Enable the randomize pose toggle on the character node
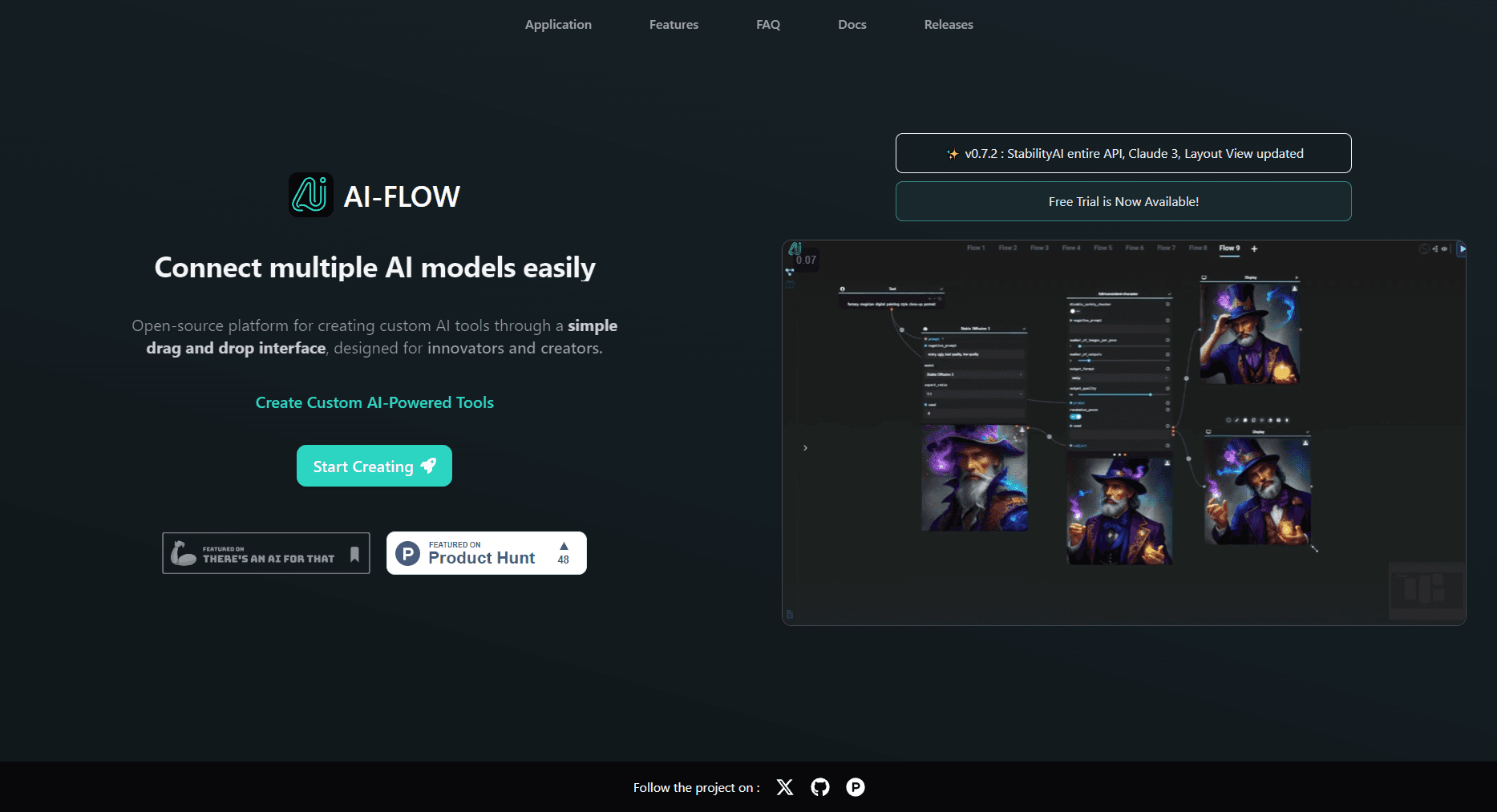Viewport: 1497px width, 812px height. tap(1075, 417)
